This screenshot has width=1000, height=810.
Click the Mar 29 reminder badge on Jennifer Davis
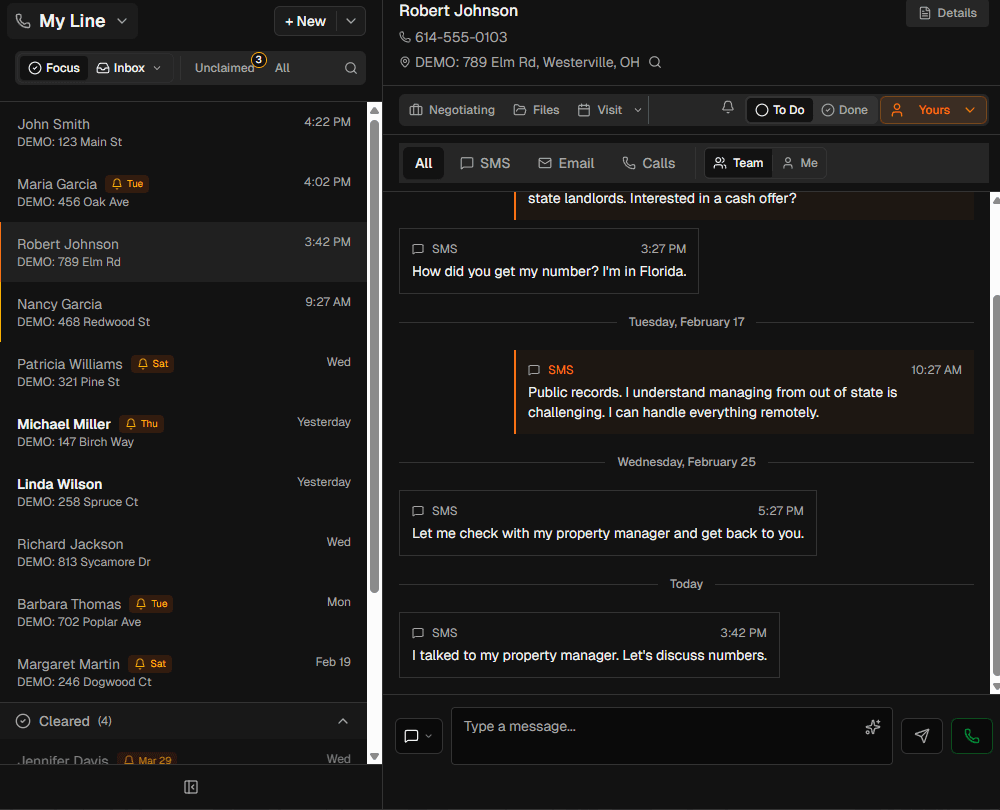click(147, 760)
